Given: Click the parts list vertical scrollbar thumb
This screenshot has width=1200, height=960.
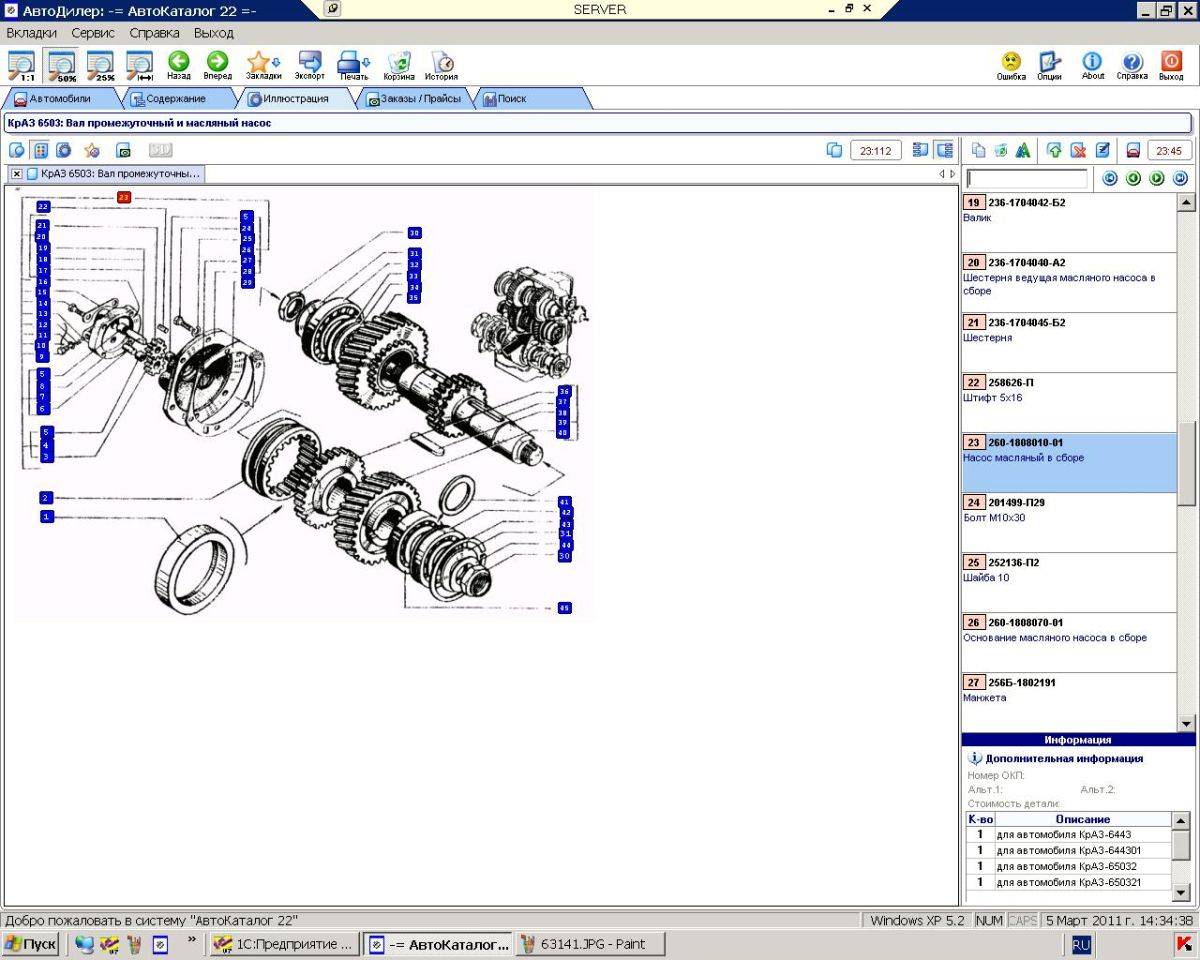Looking at the screenshot, I should tap(1187, 463).
